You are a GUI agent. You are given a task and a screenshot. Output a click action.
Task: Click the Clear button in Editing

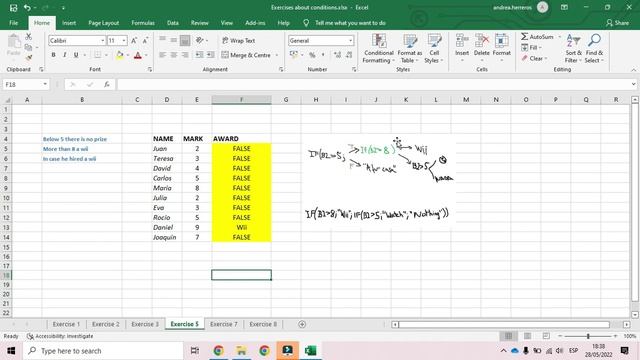pyautogui.click(x=534, y=58)
